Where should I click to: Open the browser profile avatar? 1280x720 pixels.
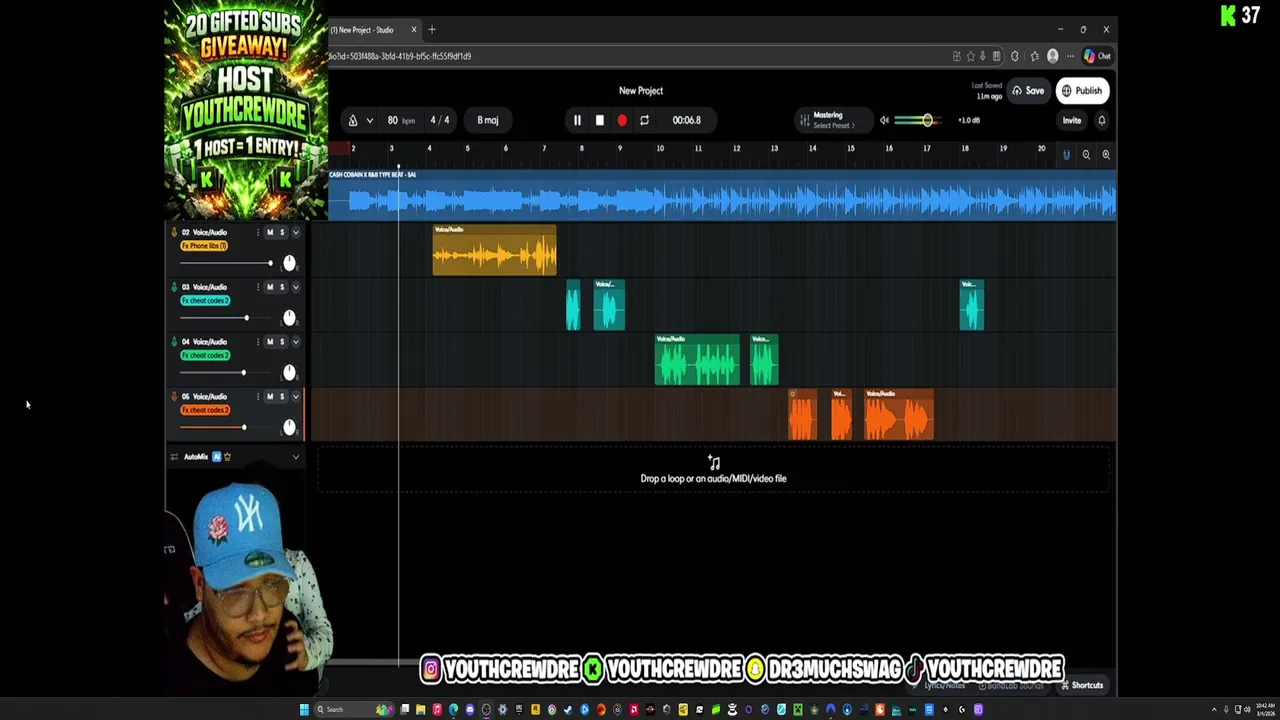(x=1052, y=56)
